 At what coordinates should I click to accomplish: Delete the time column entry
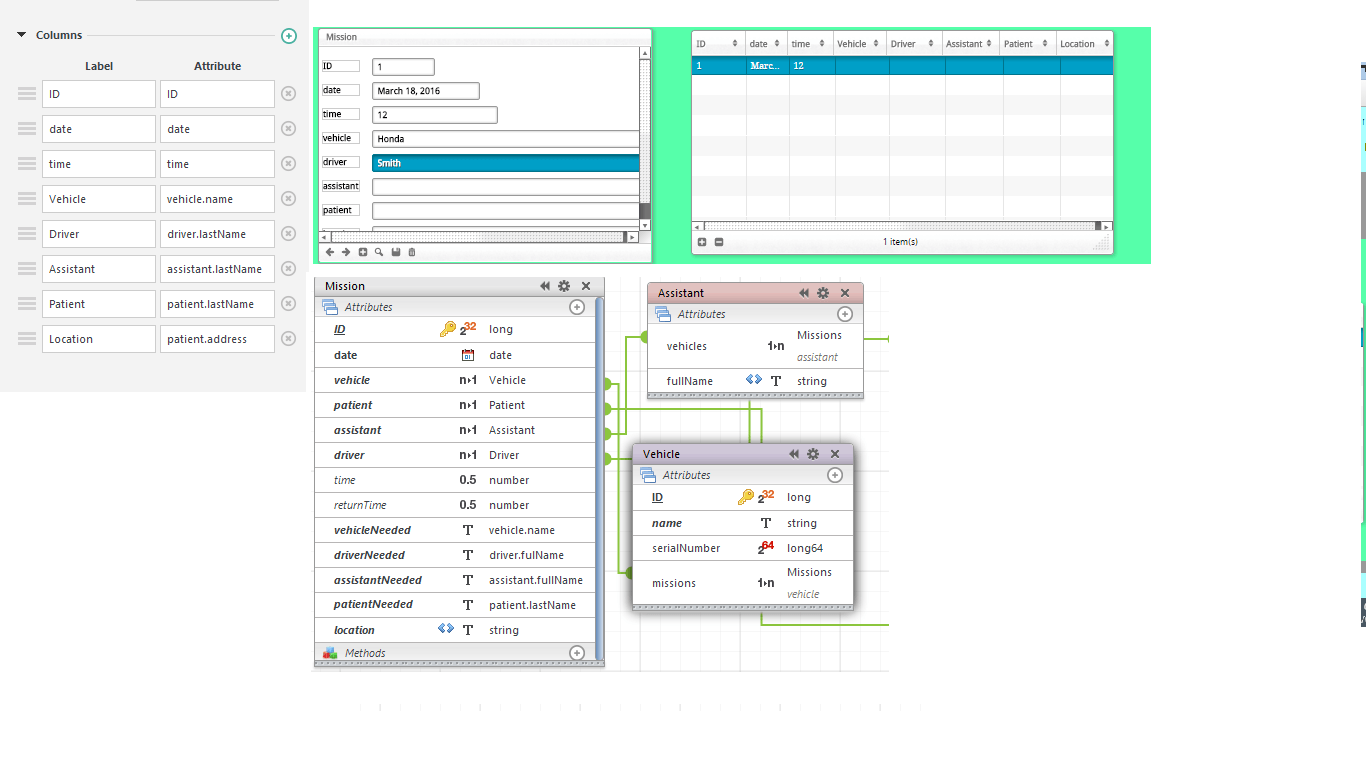click(x=288, y=164)
